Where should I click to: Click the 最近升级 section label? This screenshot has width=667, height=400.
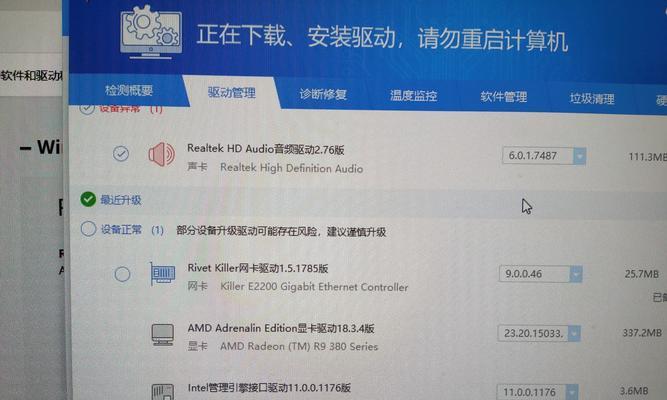click(121, 200)
